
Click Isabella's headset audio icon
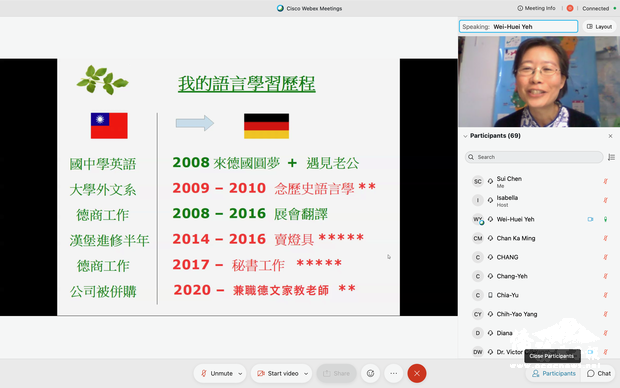490,200
